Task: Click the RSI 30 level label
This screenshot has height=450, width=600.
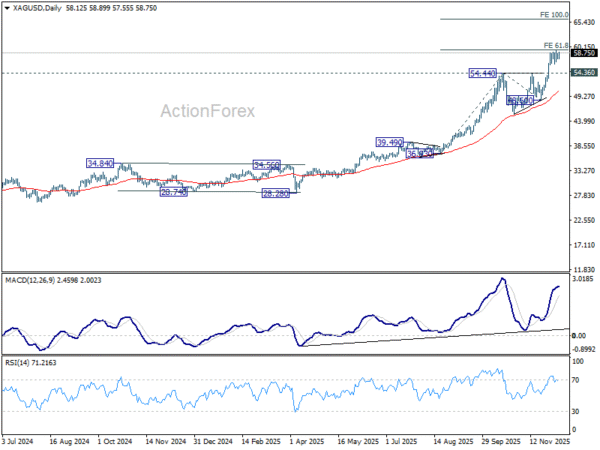Action: coord(576,411)
